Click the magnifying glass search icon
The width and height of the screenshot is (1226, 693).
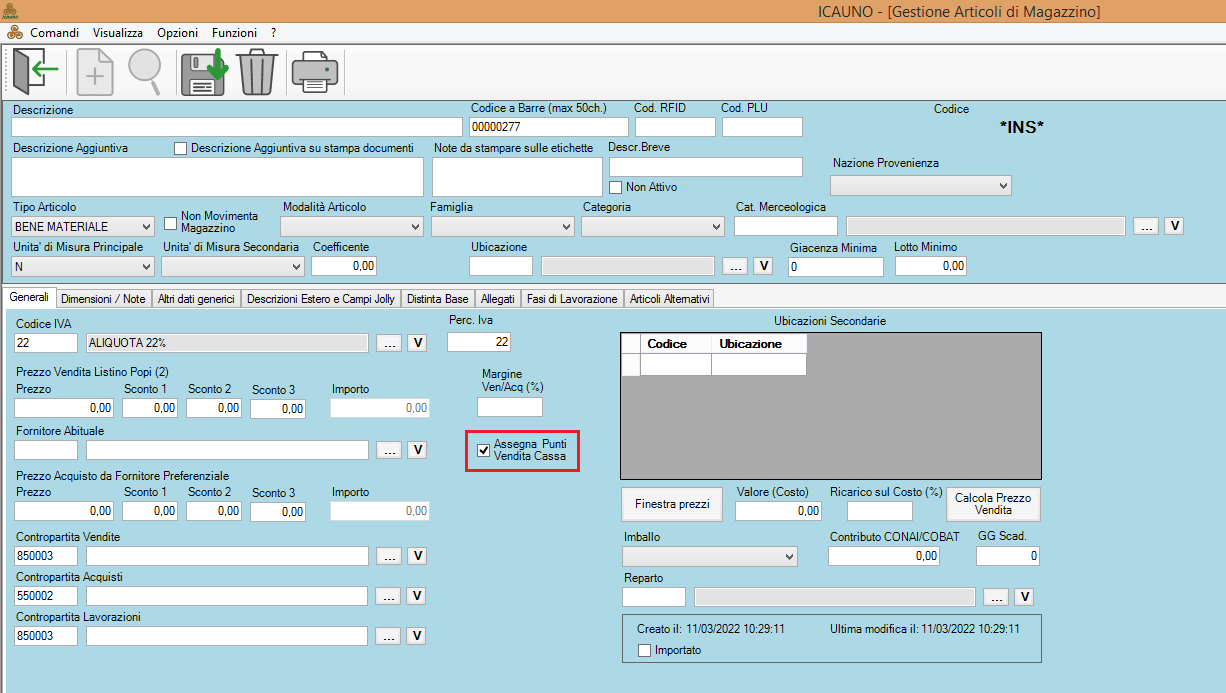pos(145,72)
